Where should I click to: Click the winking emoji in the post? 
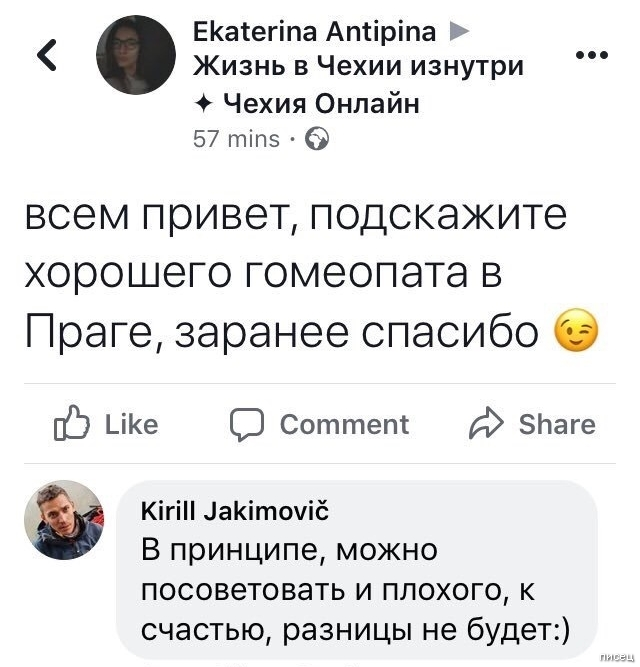coord(576,335)
